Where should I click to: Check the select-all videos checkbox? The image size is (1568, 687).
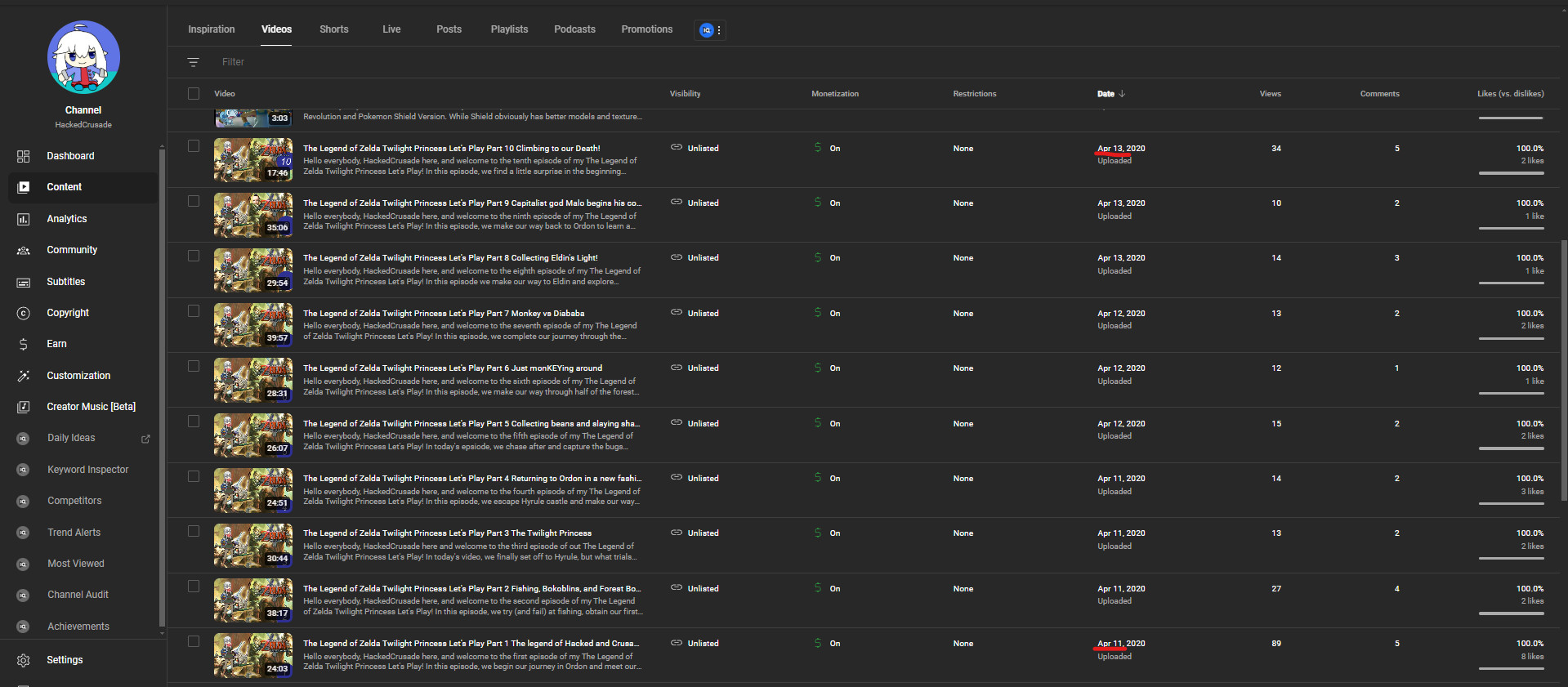(194, 93)
